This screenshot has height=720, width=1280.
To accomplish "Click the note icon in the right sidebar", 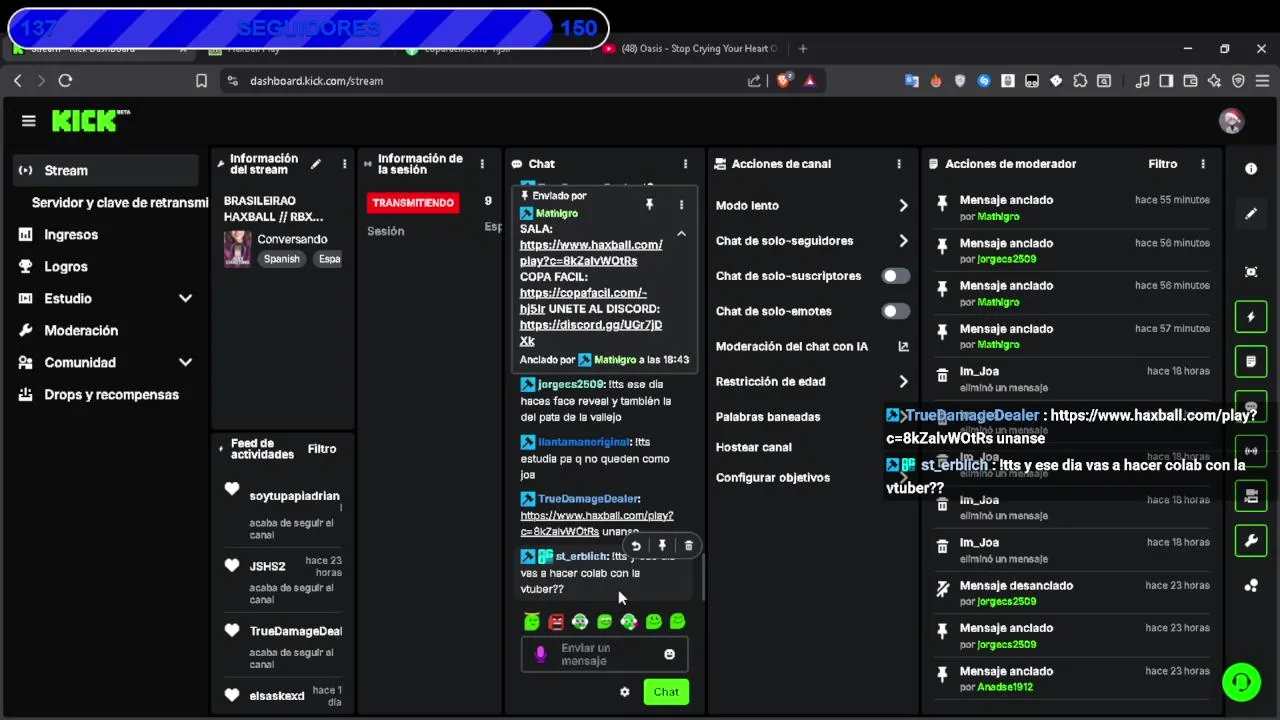I will pos(1251,361).
